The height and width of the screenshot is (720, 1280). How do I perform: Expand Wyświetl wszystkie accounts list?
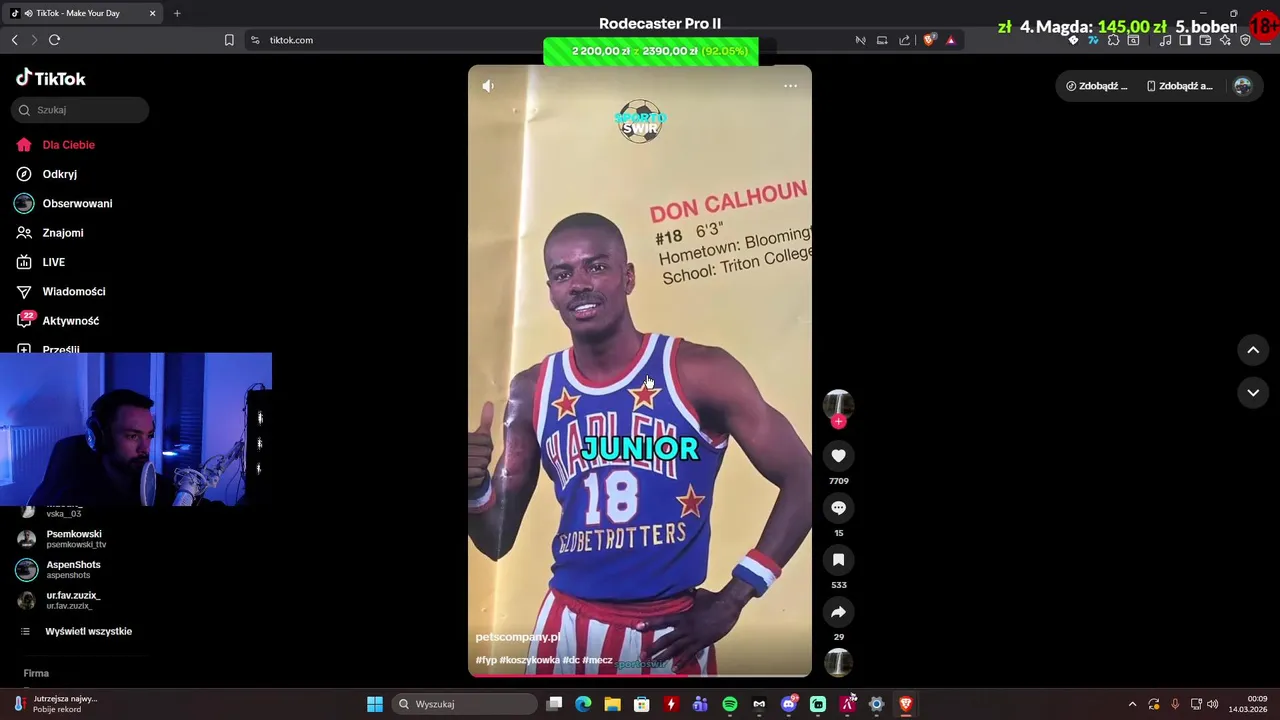point(77,631)
